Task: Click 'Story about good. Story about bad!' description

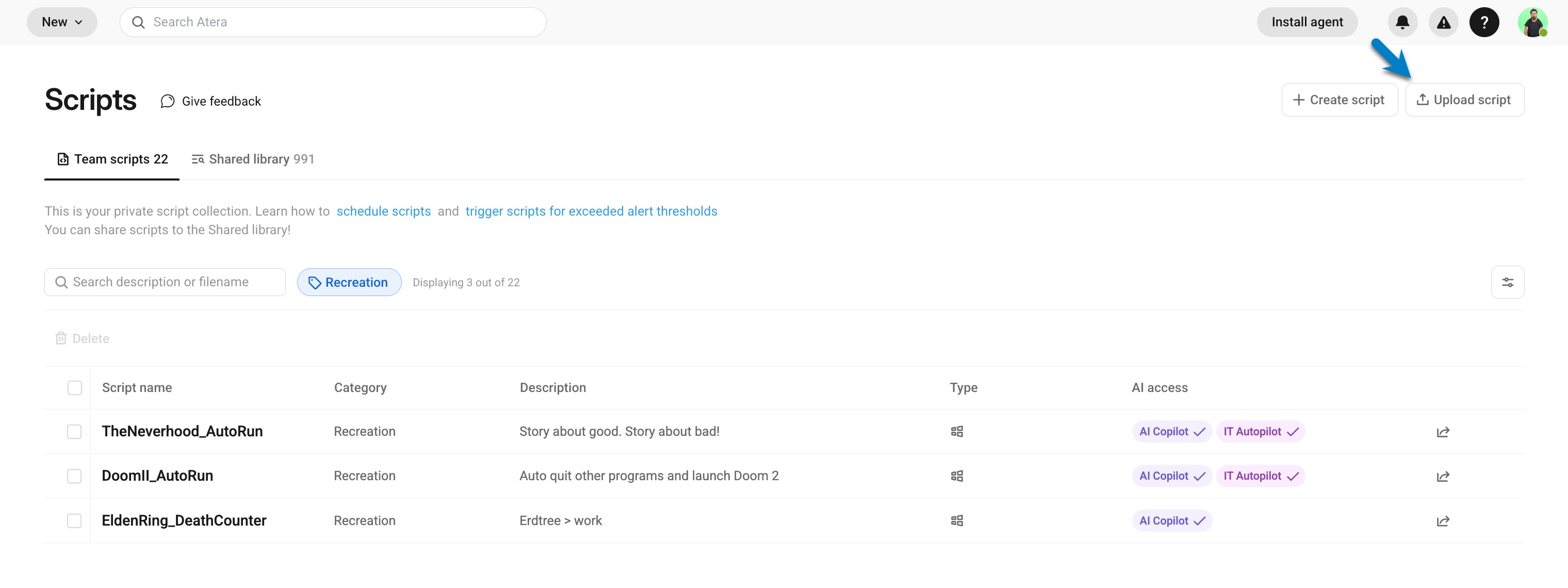Action: [x=619, y=432]
